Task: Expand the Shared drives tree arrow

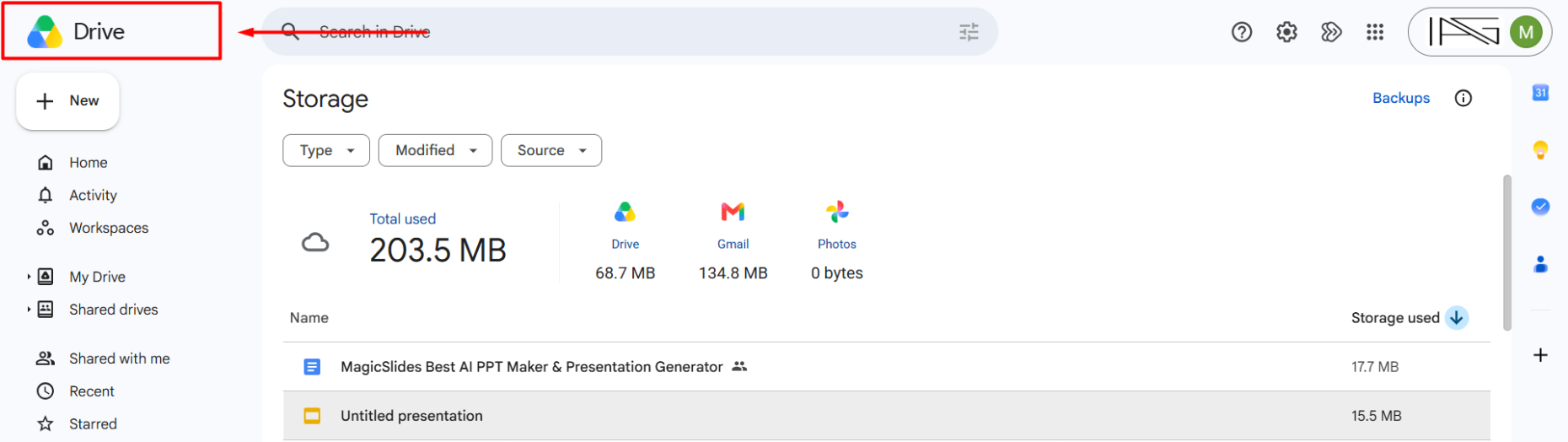Action: point(29,310)
